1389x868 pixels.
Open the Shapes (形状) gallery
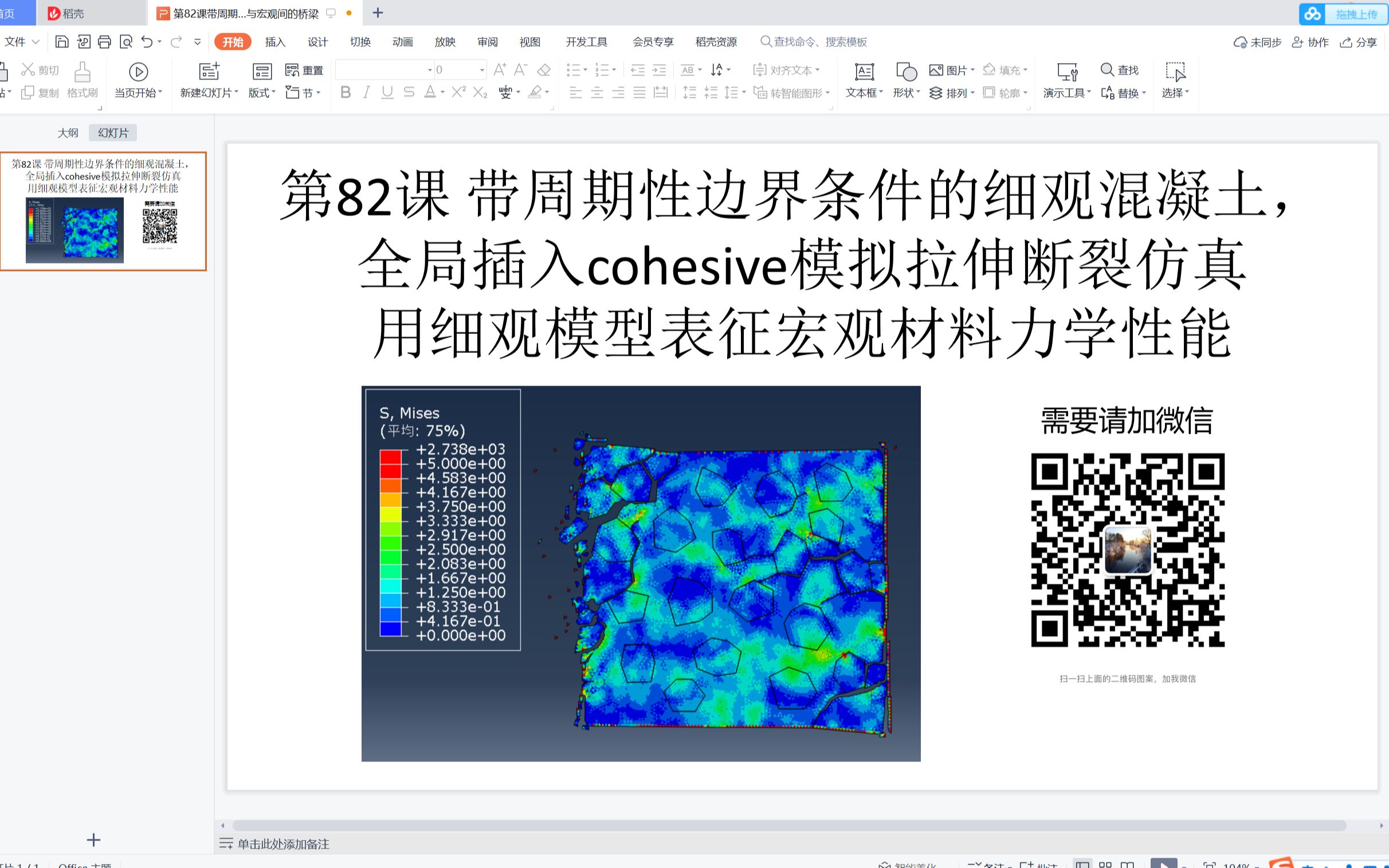pos(907,81)
